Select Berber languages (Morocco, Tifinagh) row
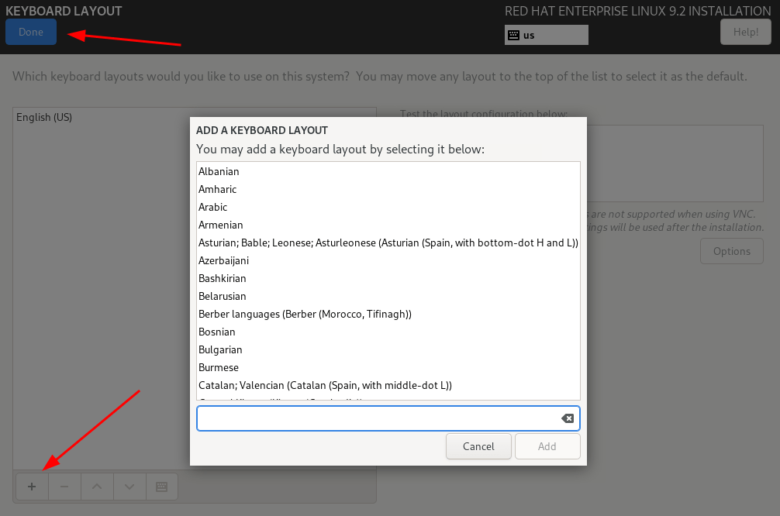The image size is (780, 516). [388, 314]
